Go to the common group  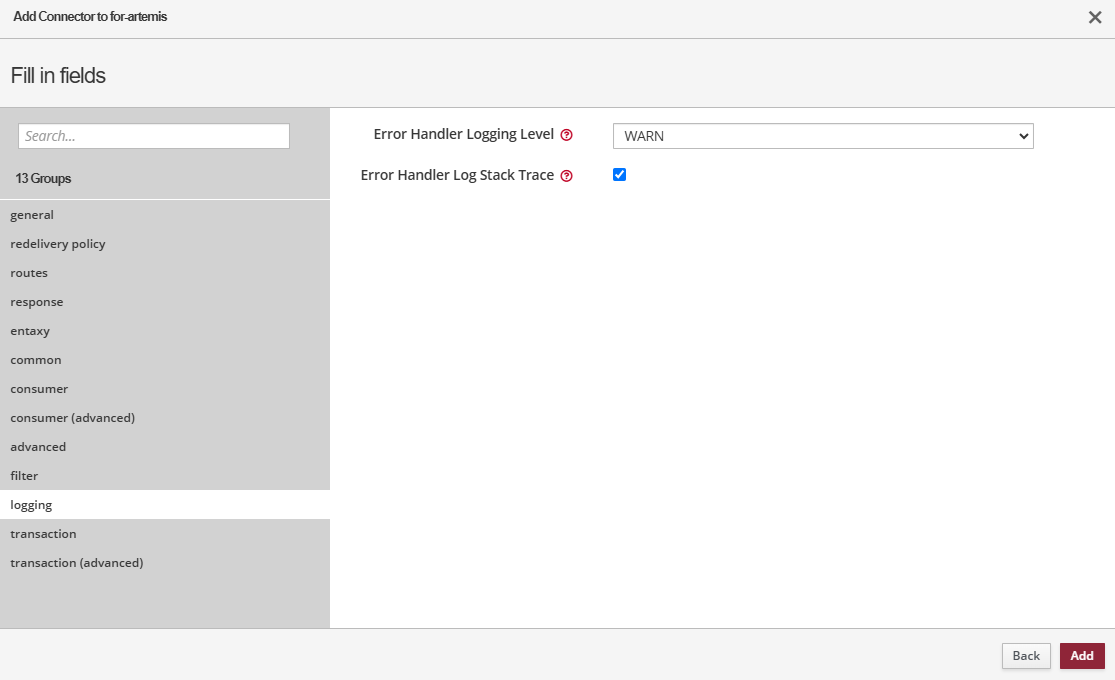[36, 360]
